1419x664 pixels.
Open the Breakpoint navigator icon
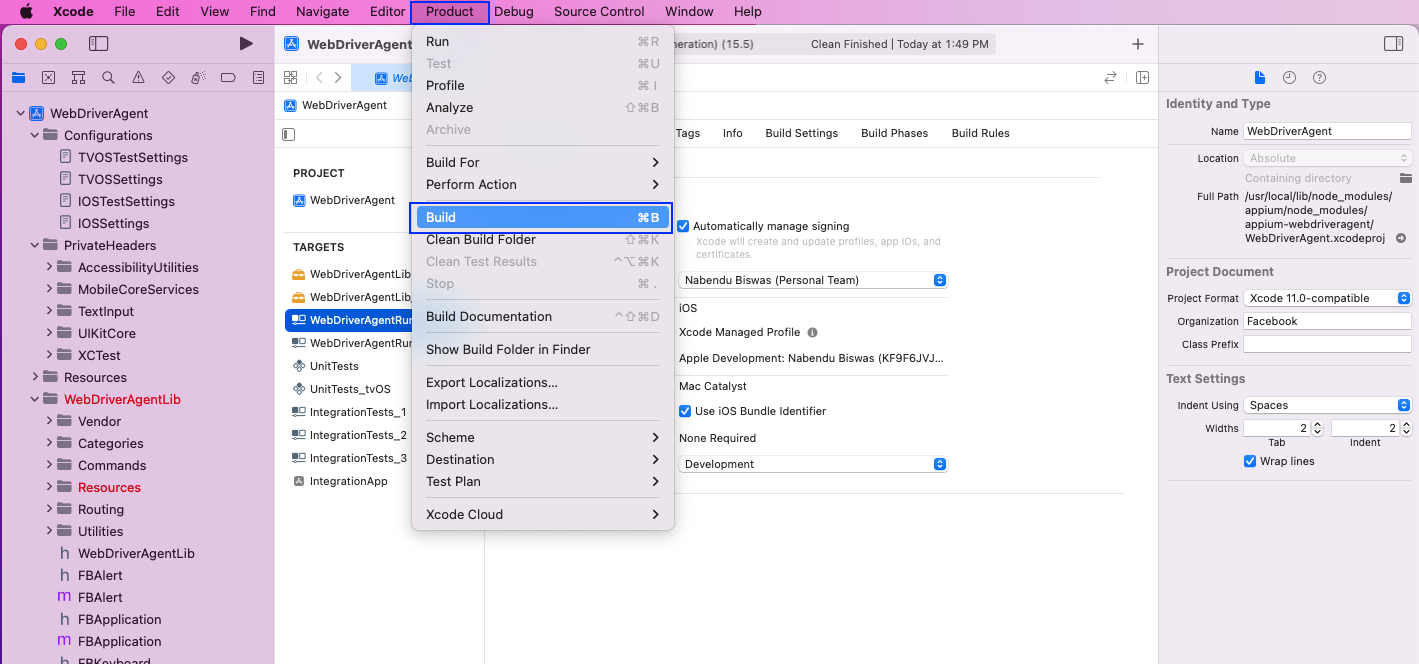click(228, 78)
